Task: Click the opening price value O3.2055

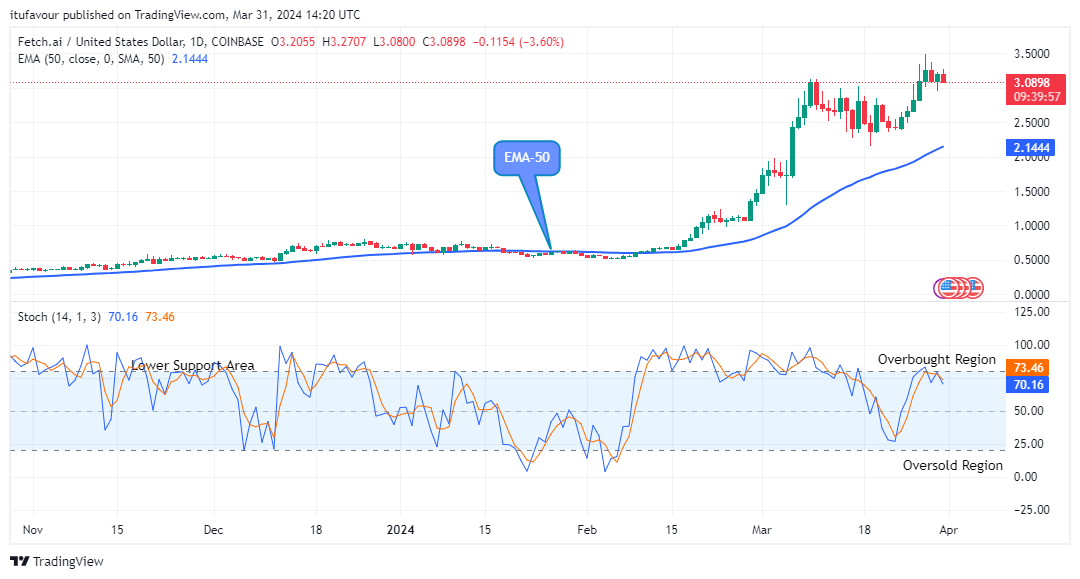Action: tap(293, 42)
